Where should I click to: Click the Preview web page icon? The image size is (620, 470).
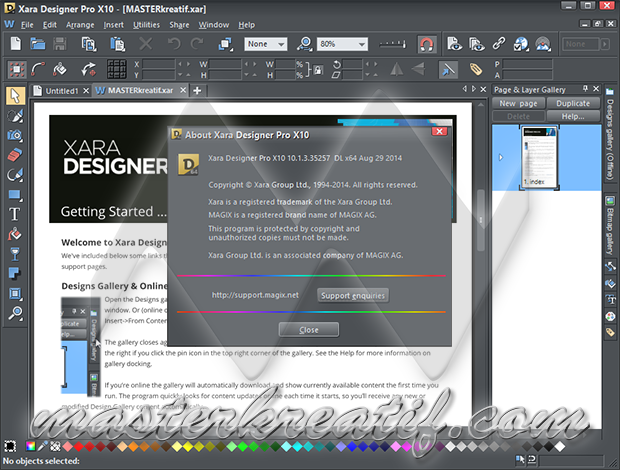454,43
